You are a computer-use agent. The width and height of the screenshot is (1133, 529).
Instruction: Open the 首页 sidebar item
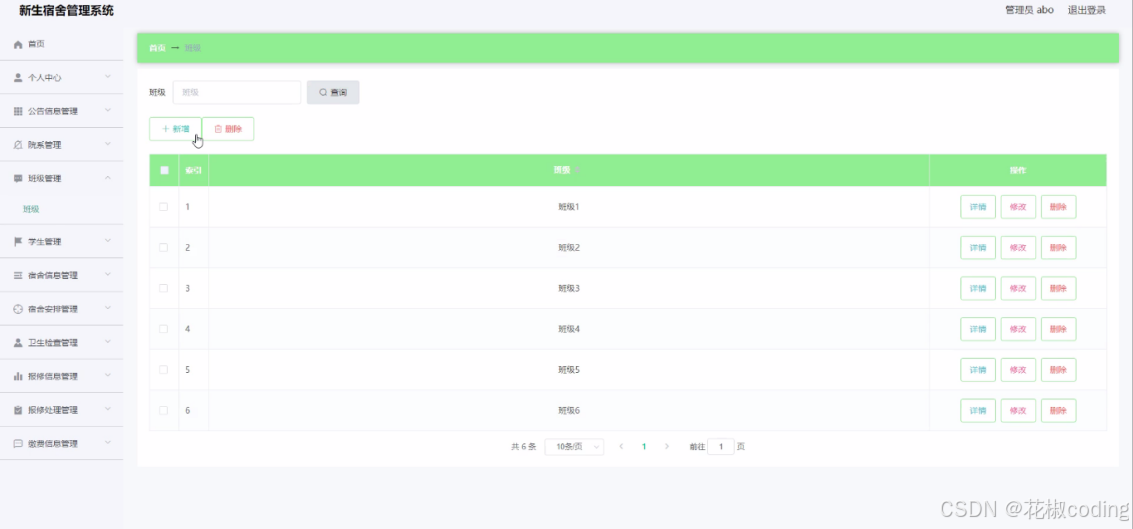[x=61, y=44]
